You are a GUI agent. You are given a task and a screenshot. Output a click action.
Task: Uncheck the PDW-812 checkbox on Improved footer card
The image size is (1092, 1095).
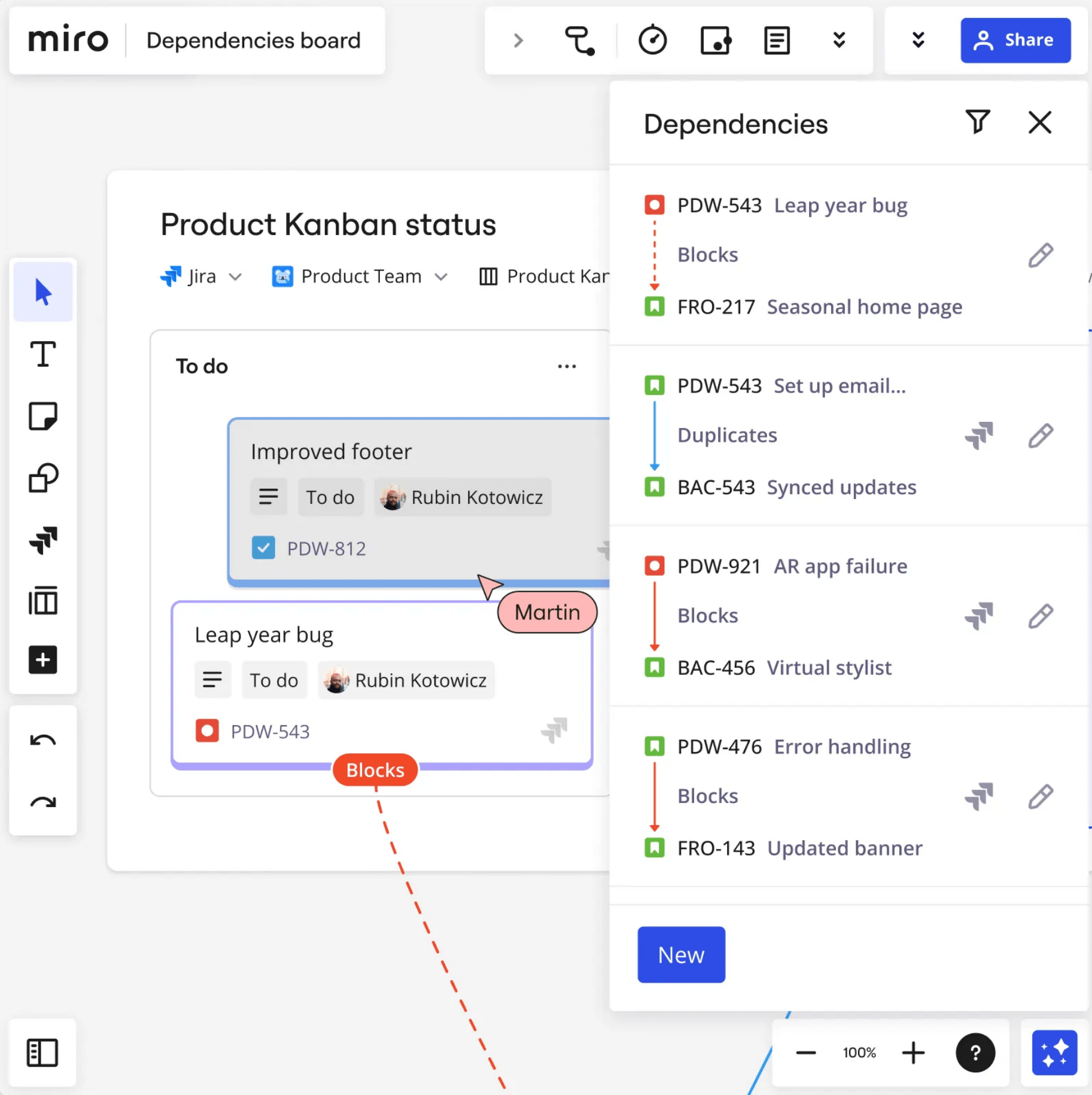(263, 547)
